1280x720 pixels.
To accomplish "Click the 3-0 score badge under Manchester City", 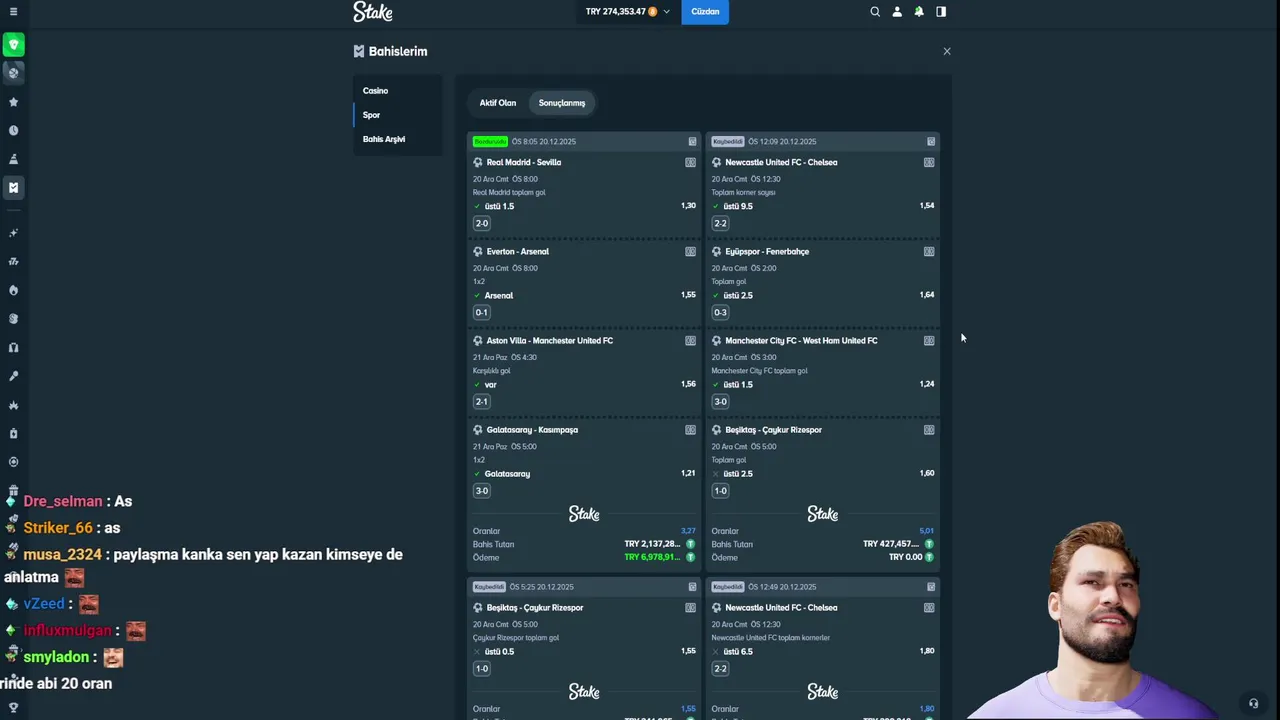I will (721, 402).
